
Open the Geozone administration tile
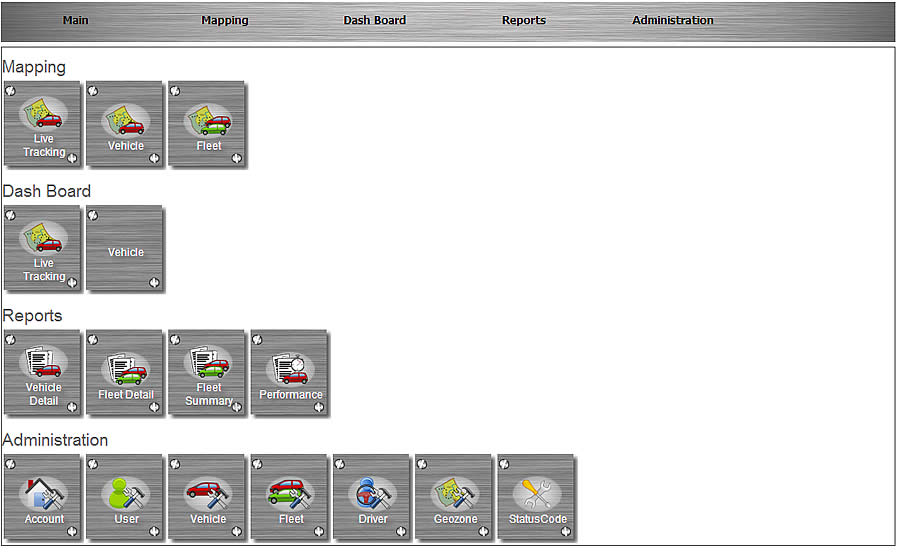[455, 497]
